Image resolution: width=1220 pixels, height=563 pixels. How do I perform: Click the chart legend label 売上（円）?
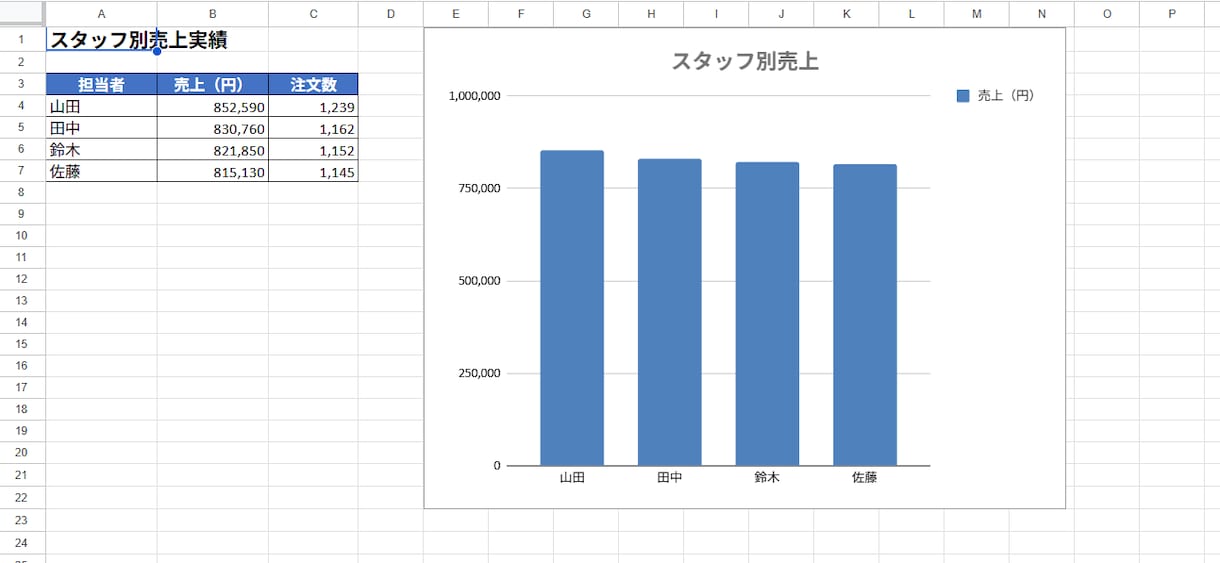pos(1005,96)
